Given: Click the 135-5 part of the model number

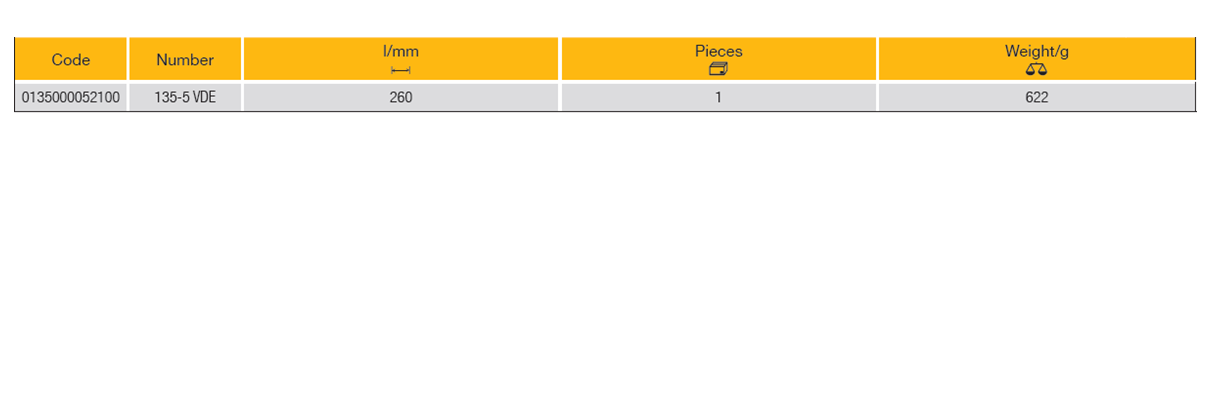Looking at the screenshot, I should 172,98.
